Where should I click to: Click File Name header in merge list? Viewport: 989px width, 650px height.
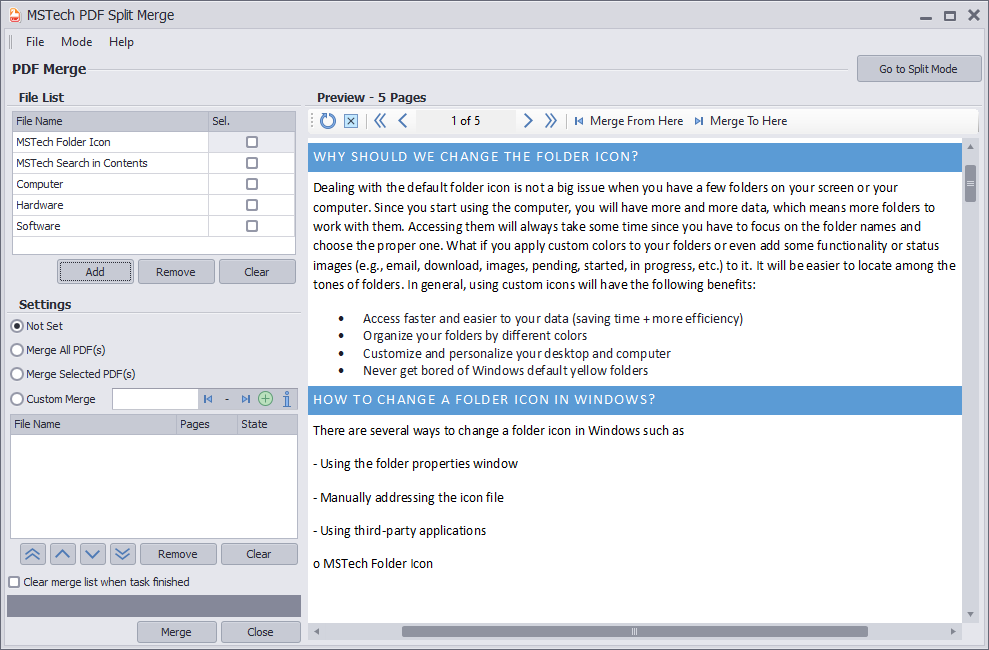coord(93,424)
